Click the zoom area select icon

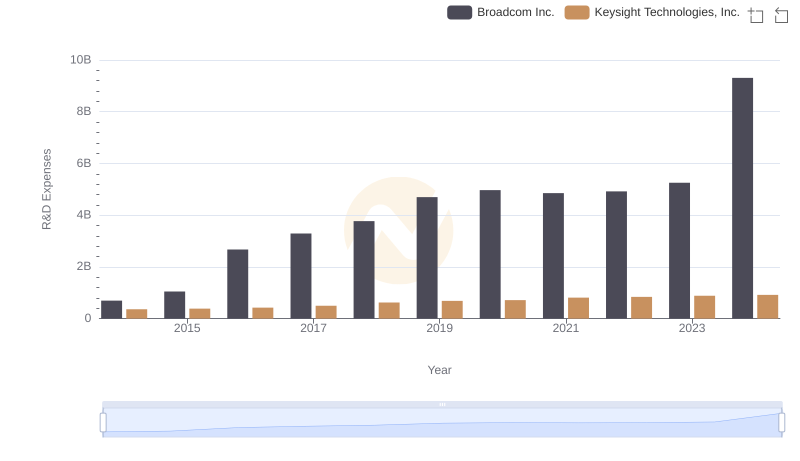click(756, 15)
